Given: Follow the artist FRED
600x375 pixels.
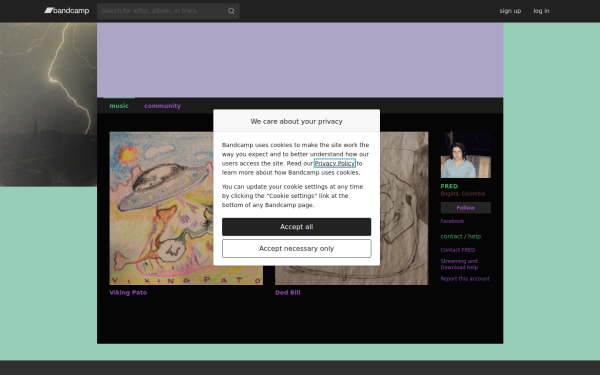Looking at the screenshot, I should point(466,208).
